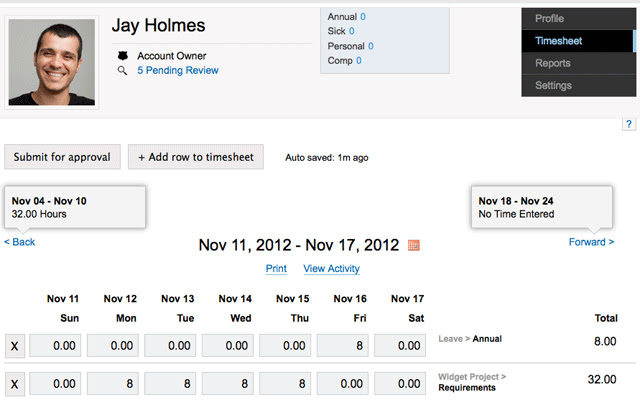The height and width of the screenshot is (400, 640).
Task: Remove the Widget Project Requirements row with X
Action: coord(15,384)
